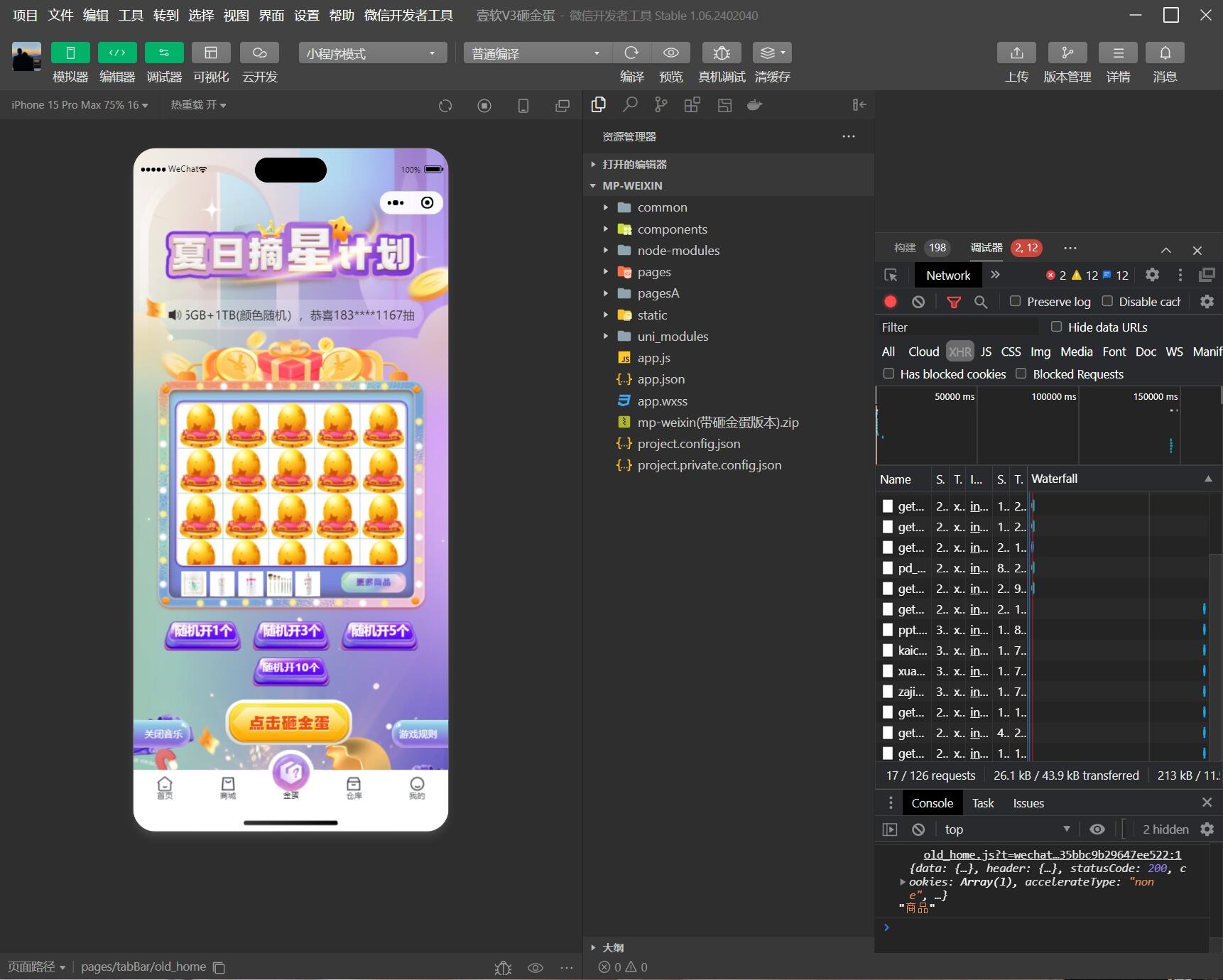Image resolution: width=1223 pixels, height=980 pixels.
Task: Open the 普通编译 compile mode dropdown
Action: coord(536,53)
